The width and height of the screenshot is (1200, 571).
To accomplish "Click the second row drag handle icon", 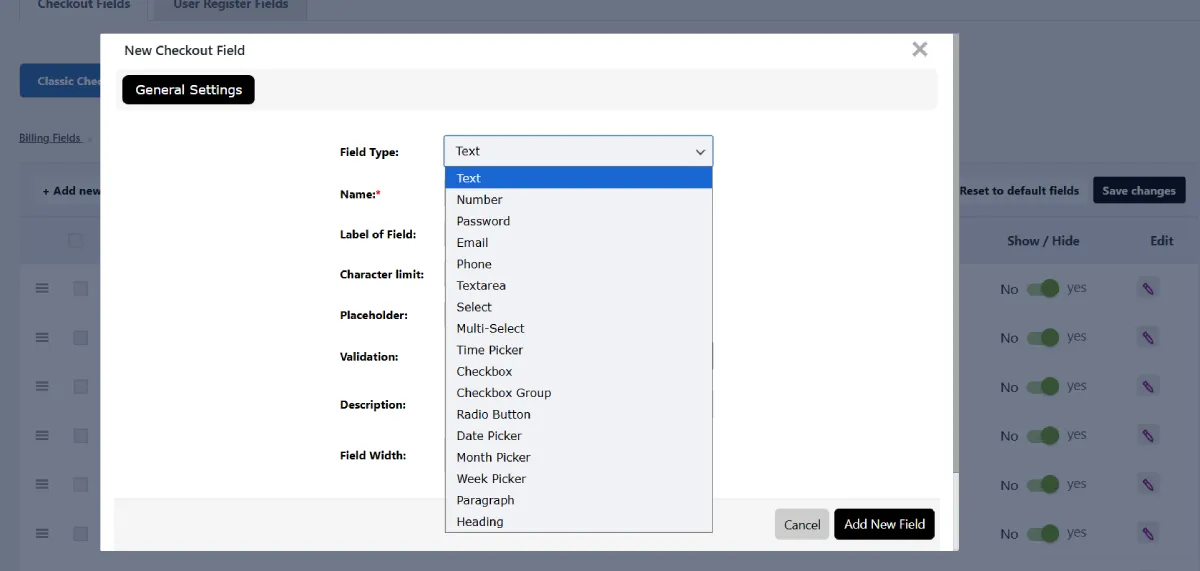I will click(x=42, y=338).
